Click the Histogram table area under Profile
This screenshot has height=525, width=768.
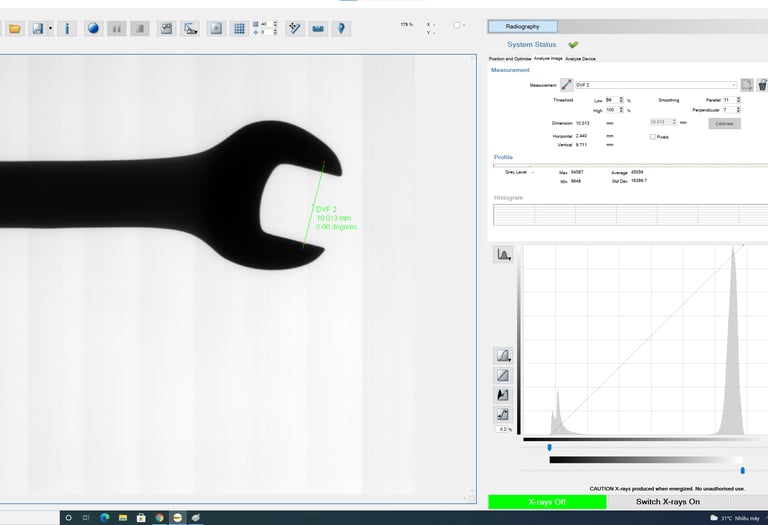coord(630,215)
